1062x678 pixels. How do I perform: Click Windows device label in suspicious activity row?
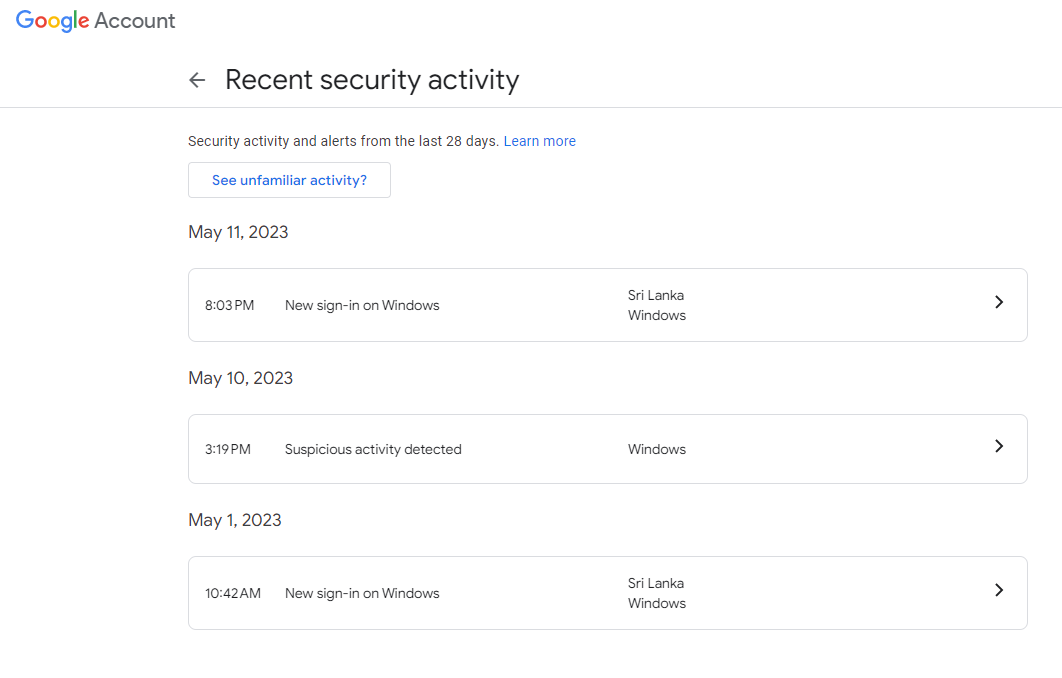click(657, 449)
